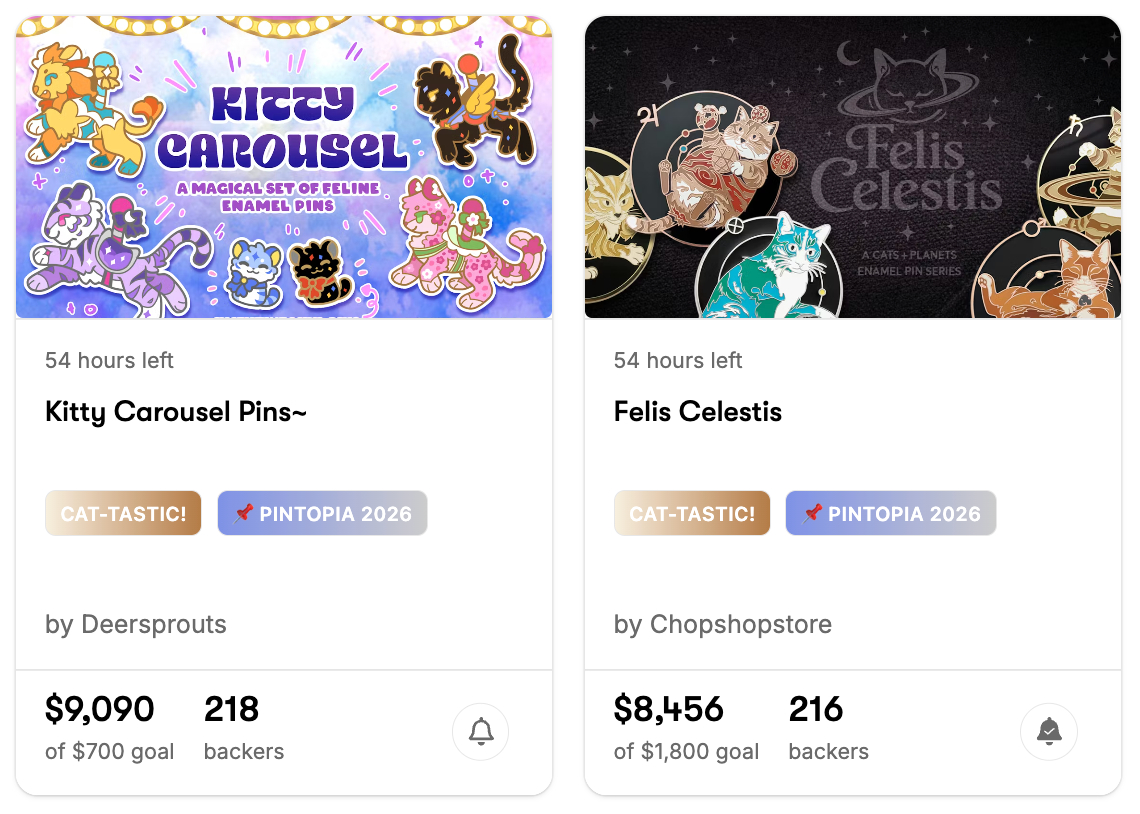Image resolution: width=1140 pixels, height=814 pixels.
Task: Click the pushpin icon on Felis Celestis' Pintopia tag
Action: [x=812, y=514]
